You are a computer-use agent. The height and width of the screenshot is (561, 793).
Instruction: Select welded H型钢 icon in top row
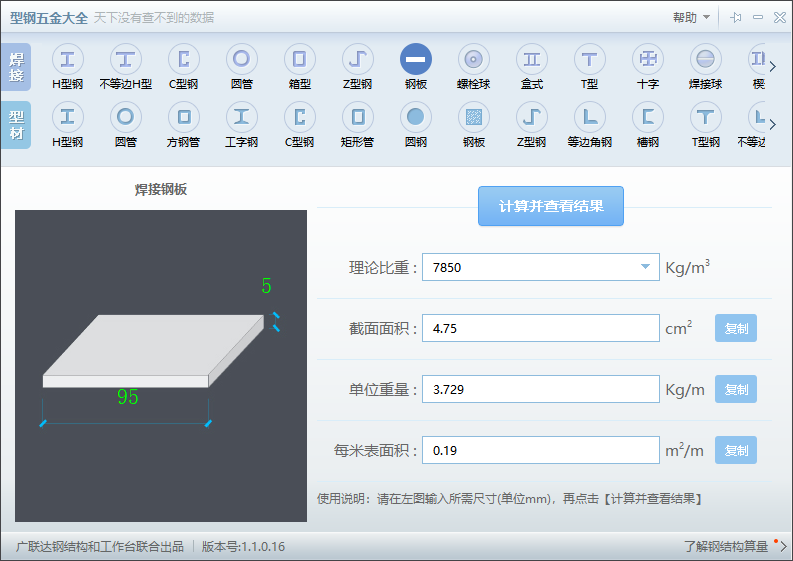(x=68, y=60)
